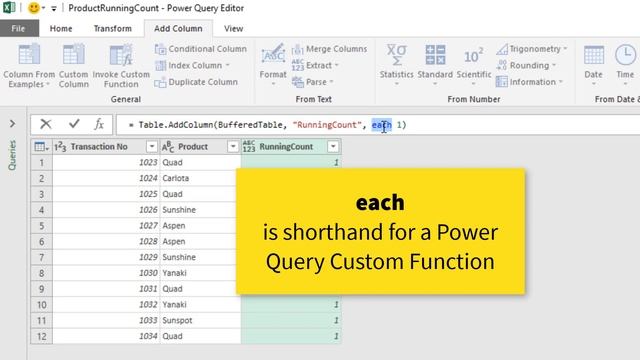The height and width of the screenshot is (360, 640).
Task: Select Invoke Custom Function
Action: pyautogui.click(x=121, y=66)
